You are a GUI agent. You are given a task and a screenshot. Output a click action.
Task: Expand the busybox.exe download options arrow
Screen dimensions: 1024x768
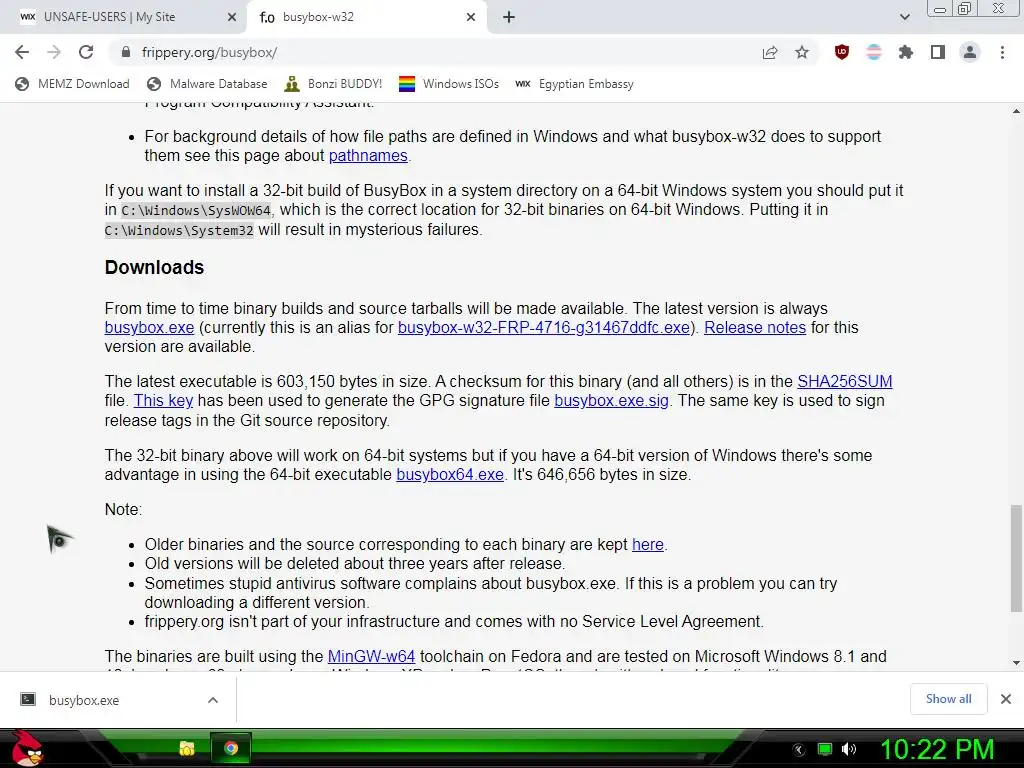pyautogui.click(x=212, y=700)
